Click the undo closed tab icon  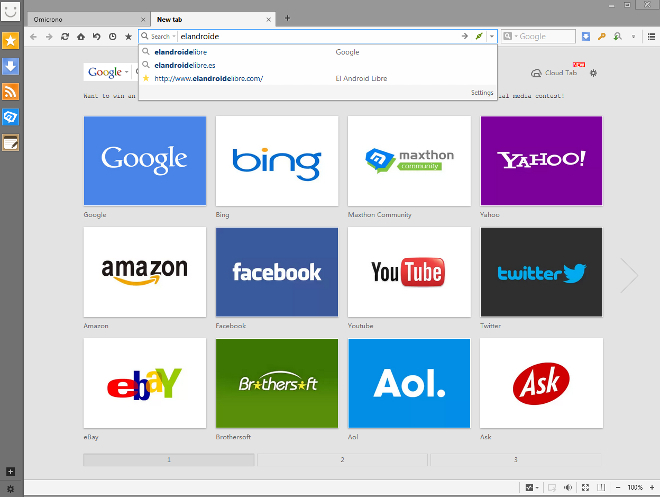(x=97, y=37)
